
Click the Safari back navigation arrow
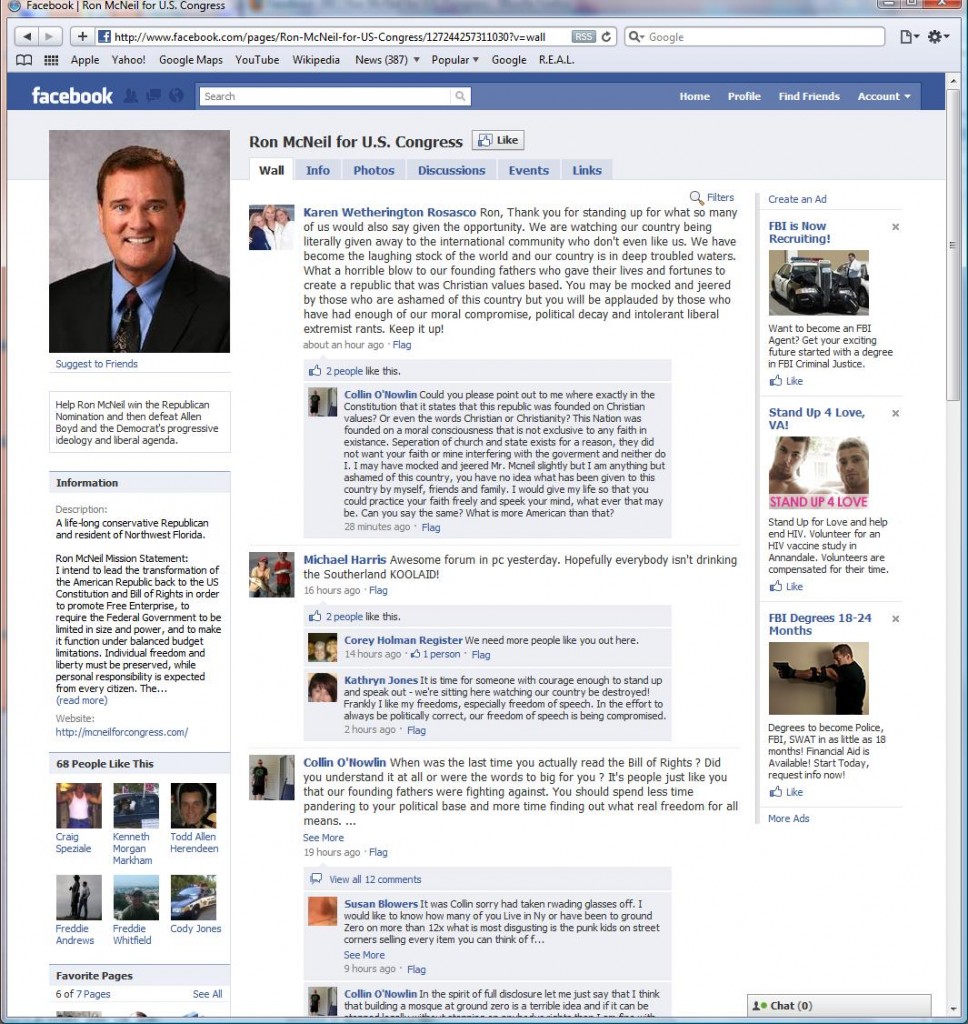pos(27,37)
